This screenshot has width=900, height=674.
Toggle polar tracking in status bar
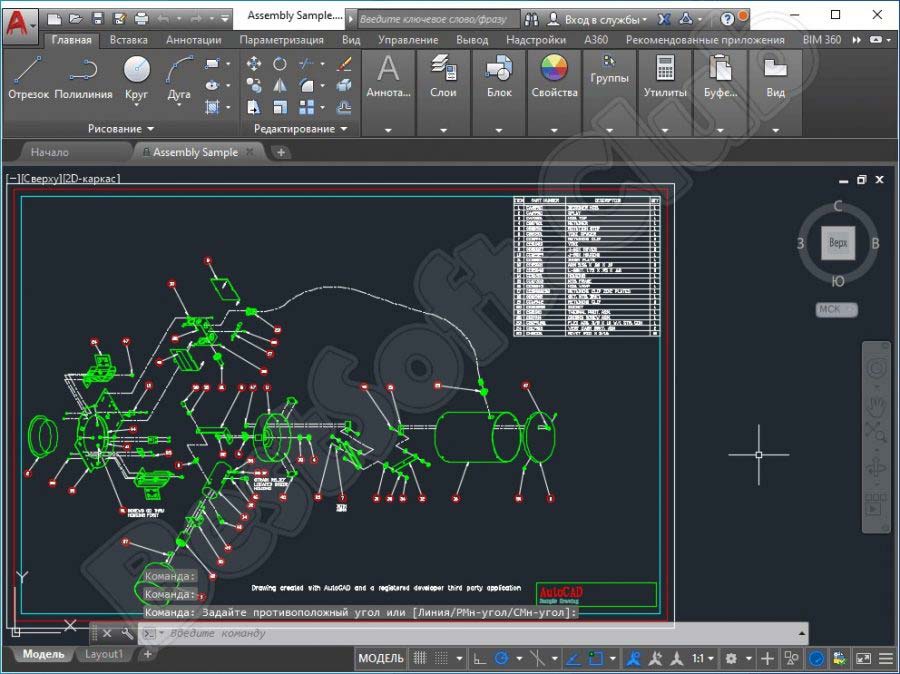coord(501,658)
